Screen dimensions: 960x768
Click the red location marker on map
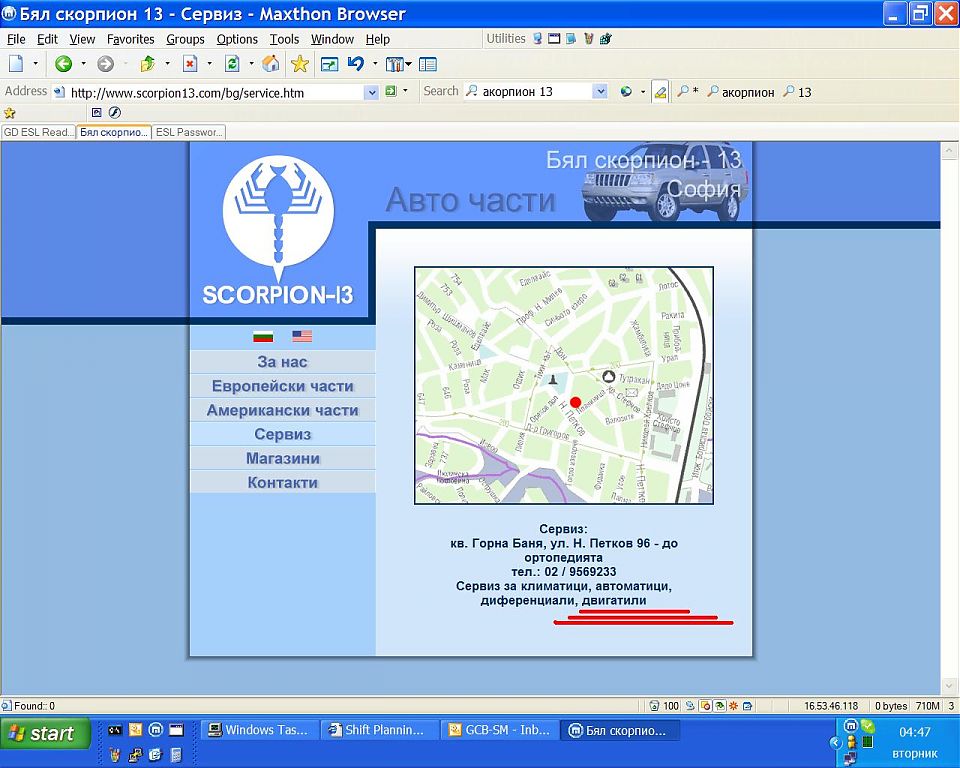pos(575,401)
